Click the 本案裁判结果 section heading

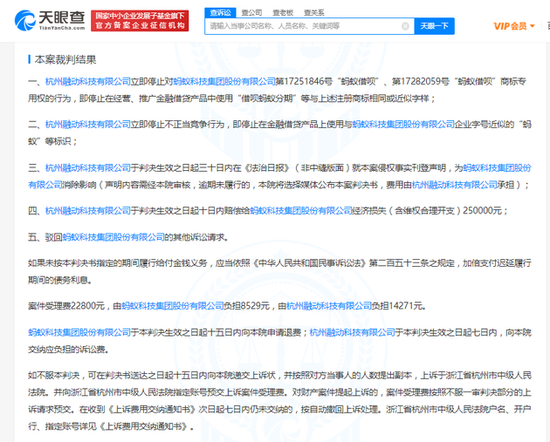(65, 60)
